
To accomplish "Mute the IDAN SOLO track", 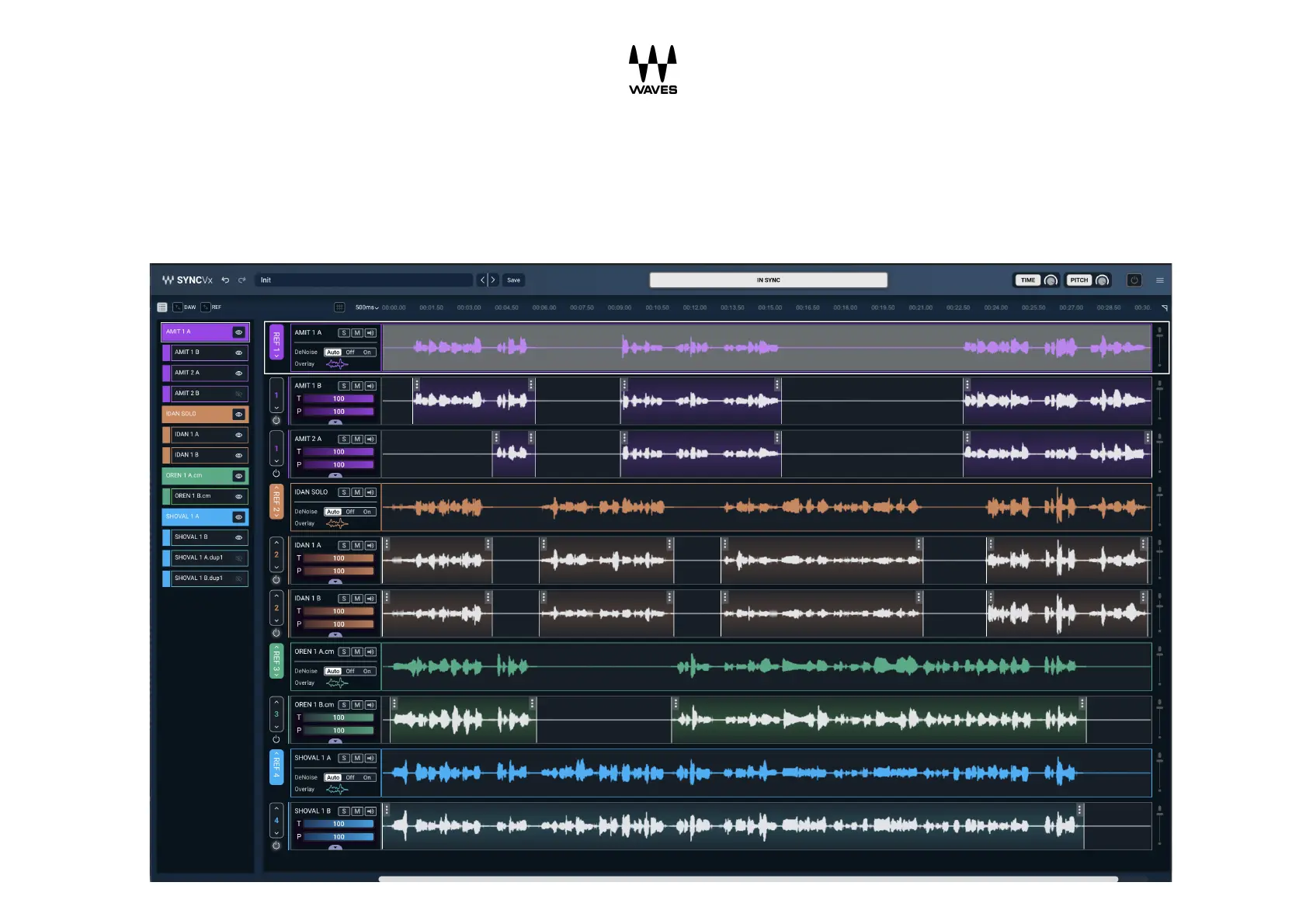I will 357,492.
